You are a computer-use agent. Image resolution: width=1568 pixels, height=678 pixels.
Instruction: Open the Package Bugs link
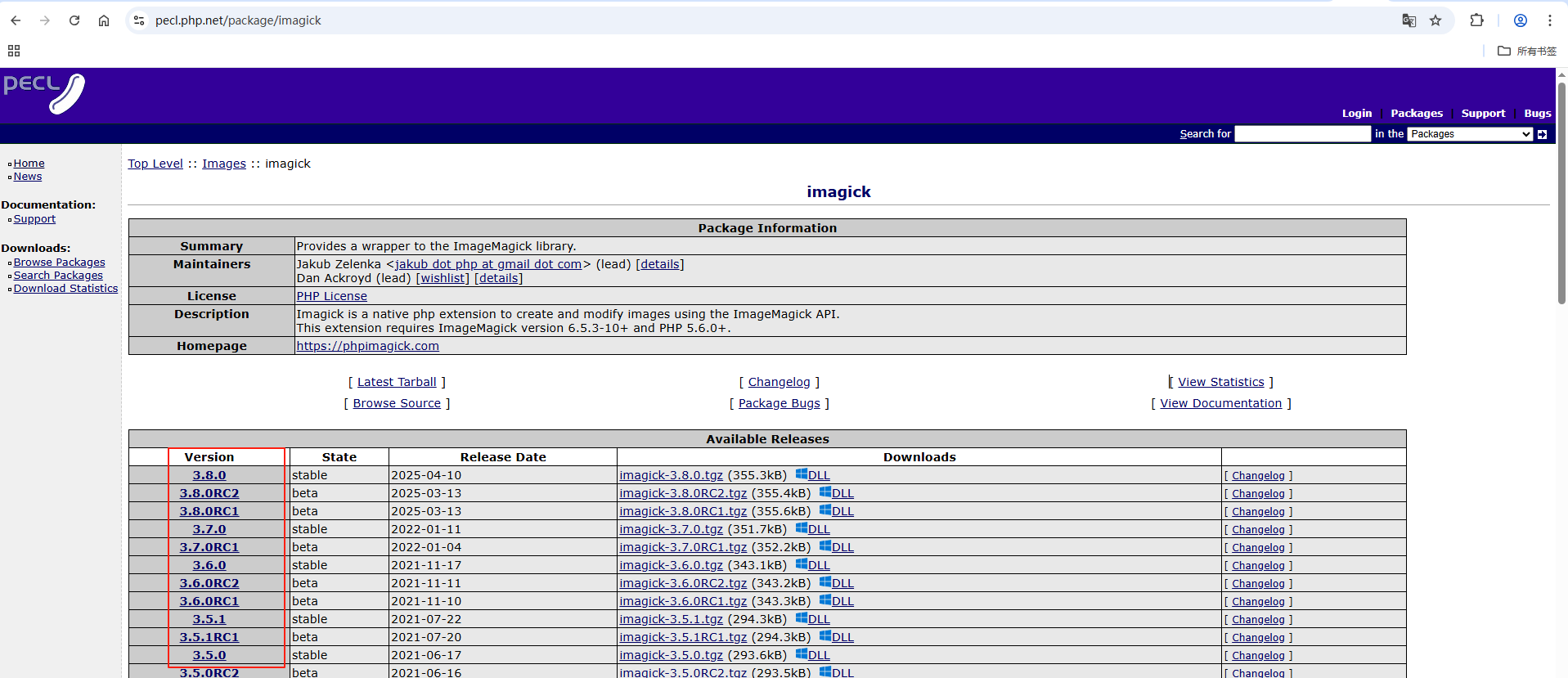click(779, 403)
